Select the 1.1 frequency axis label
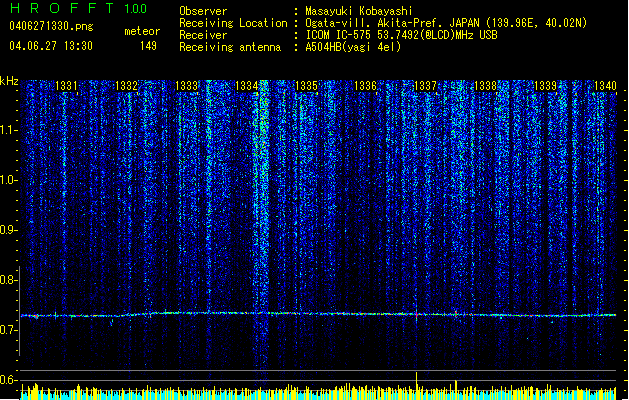The height and width of the screenshot is (400, 629). click(x=10, y=130)
